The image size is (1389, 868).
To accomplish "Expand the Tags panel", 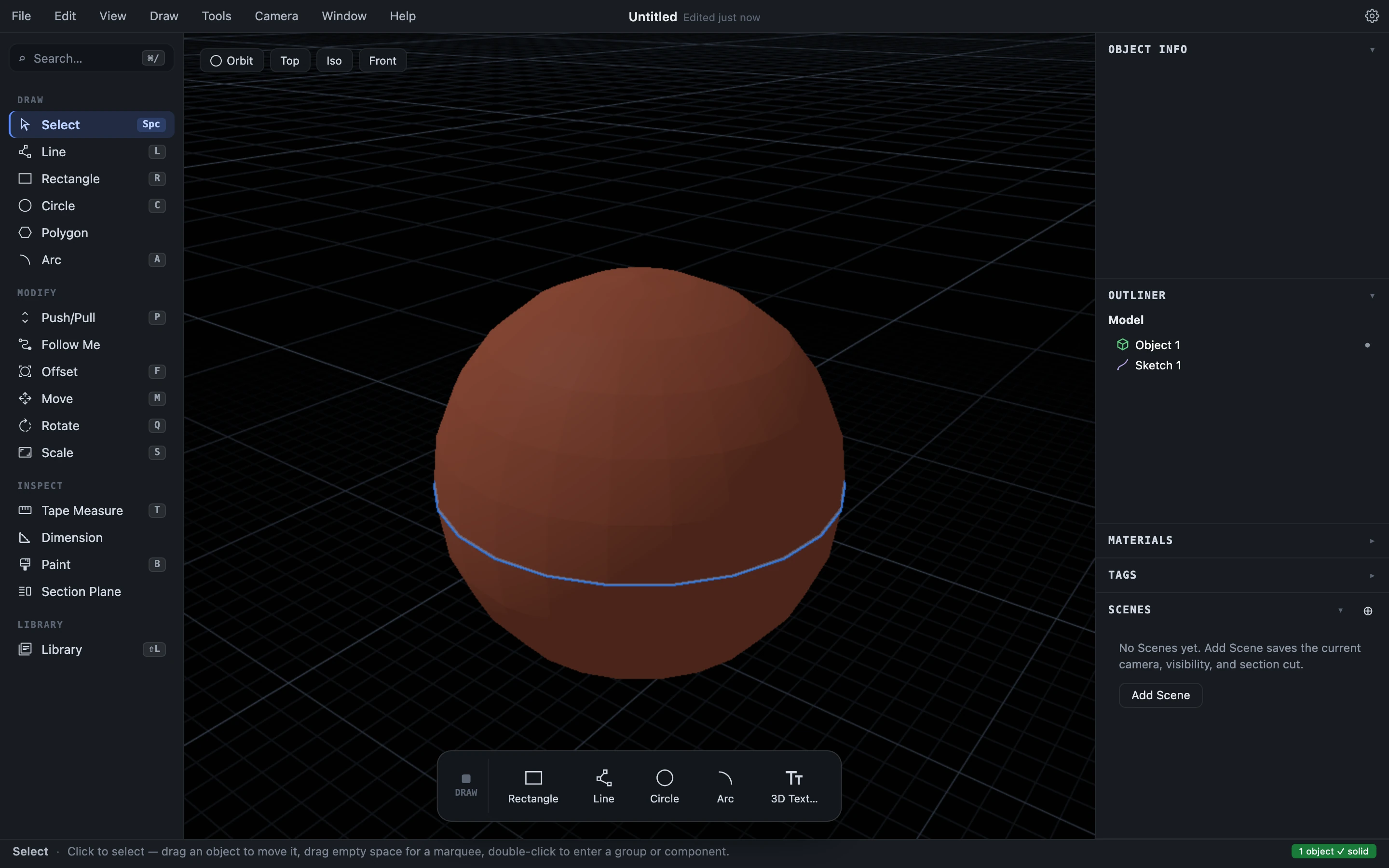I will click(1372, 576).
